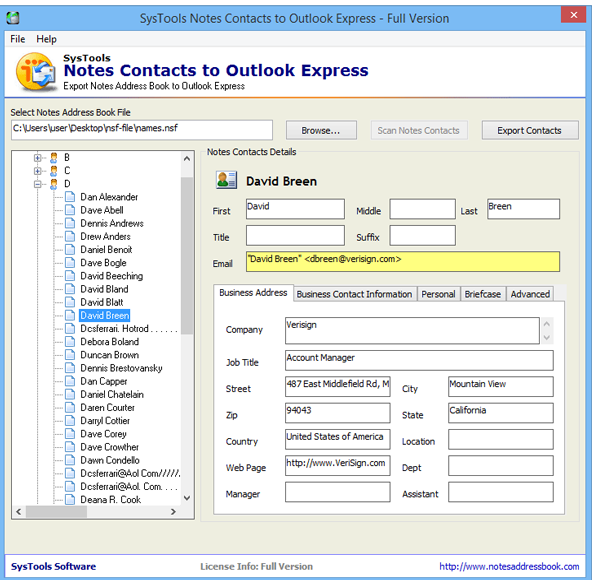The height and width of the screenshot is (580, 600).
Task: Click the document icon beside Dan Alexander
Action: (70, 197)
